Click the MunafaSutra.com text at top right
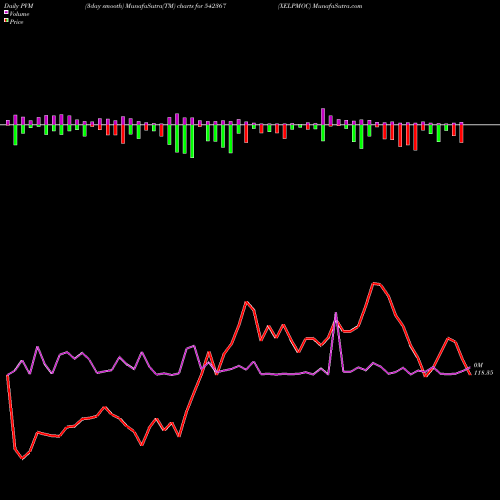Image resolution: width=500 pixels, height=500 pixels. [x=337, y=6]
